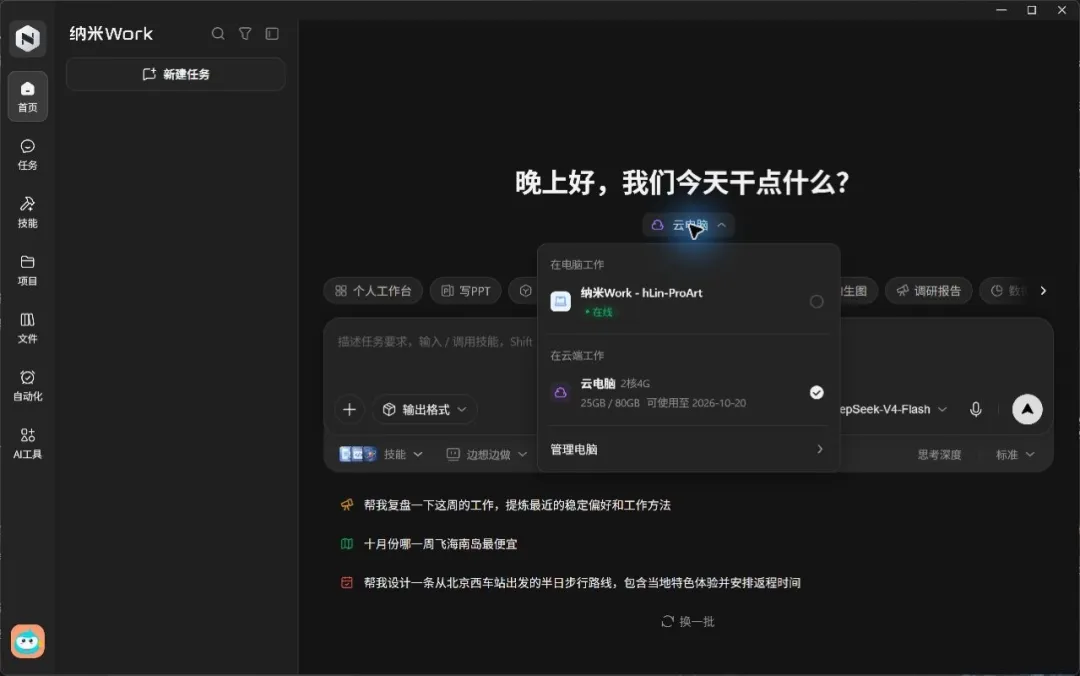Open the 输出格式 dropdown
This screenshot has height=676, width=1080.
coord(425,409)
